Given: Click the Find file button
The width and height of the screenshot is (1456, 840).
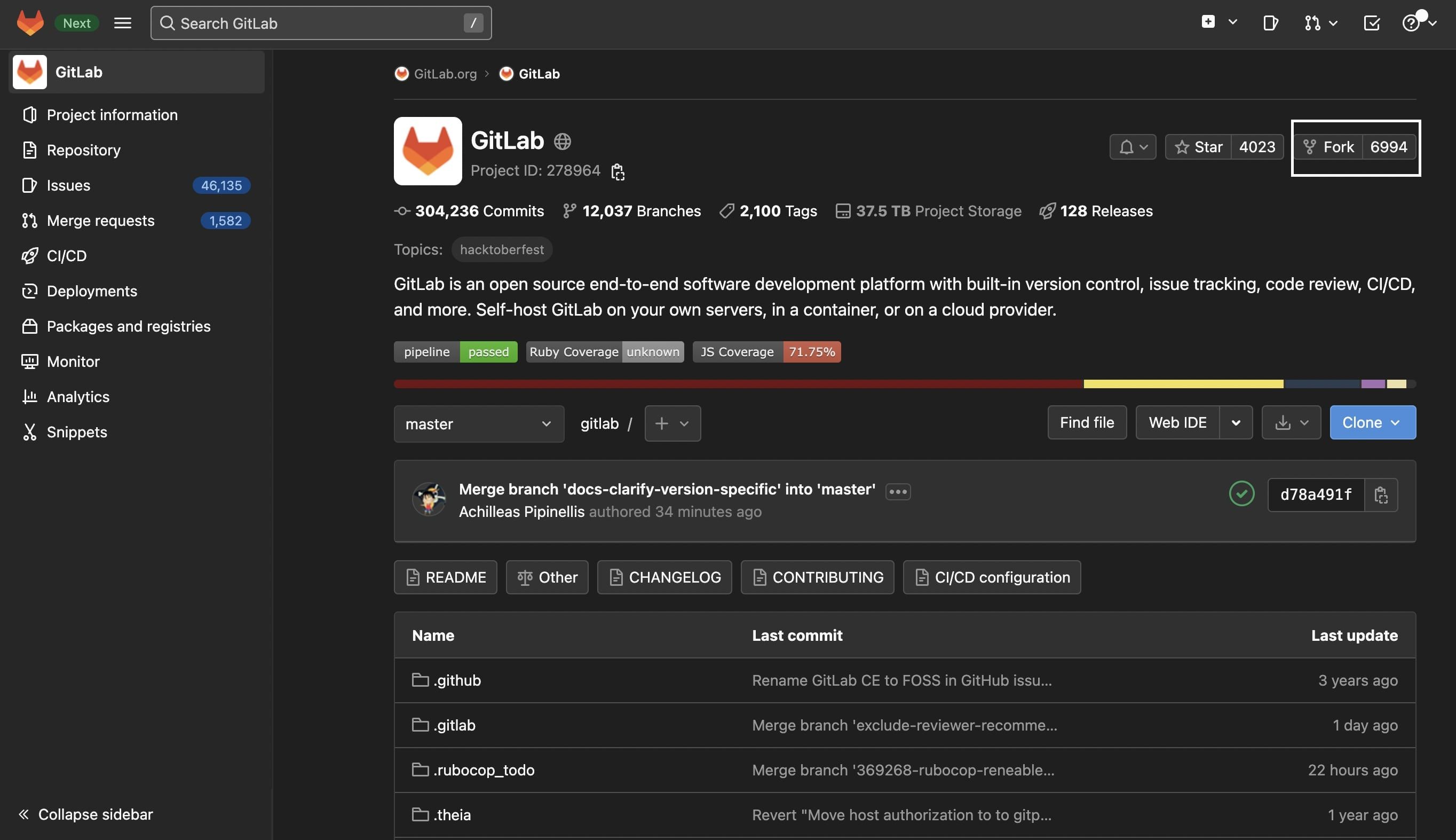Looking at the screenshot, I should [x=1087, y=423].
